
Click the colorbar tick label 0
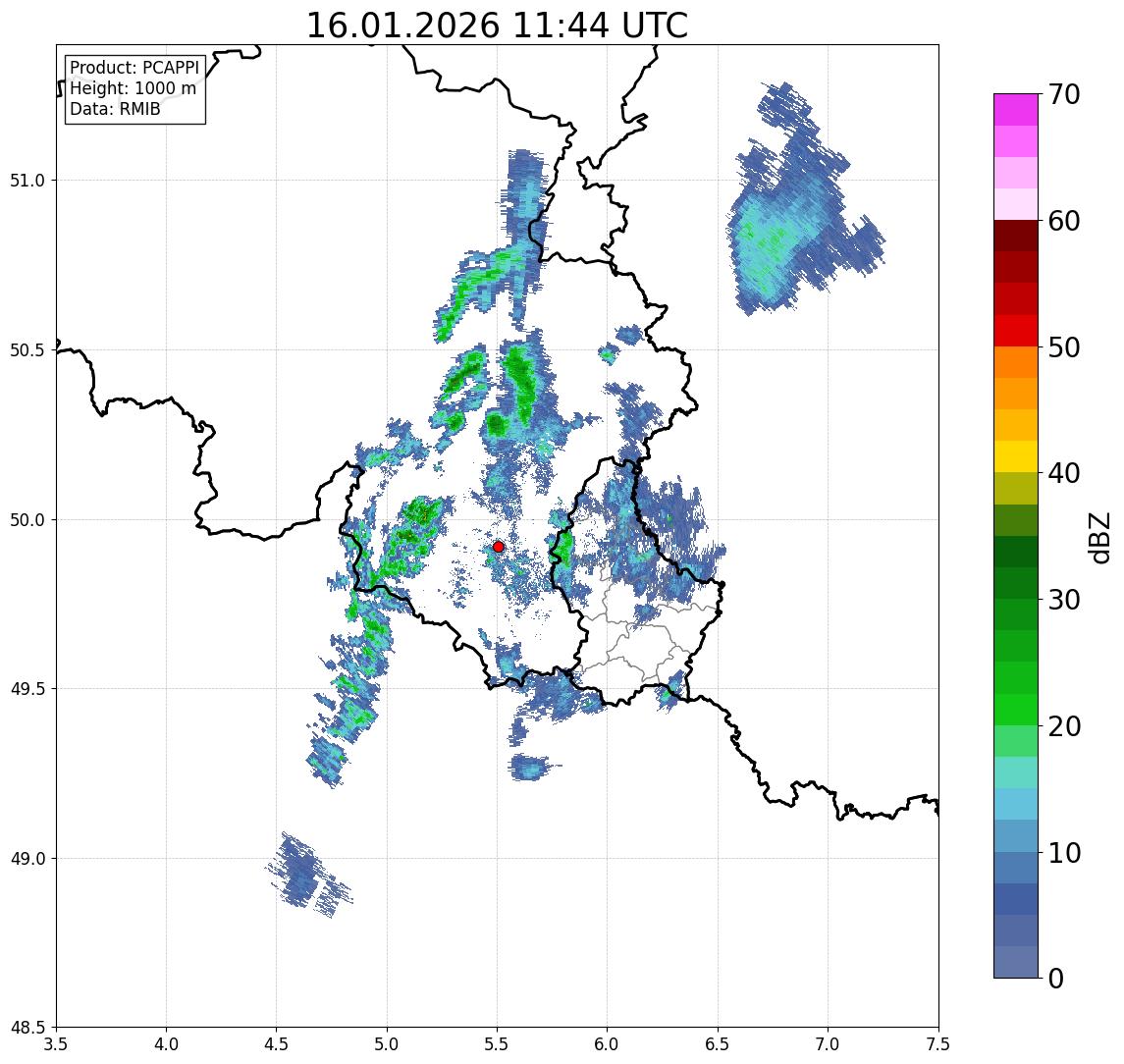click(x=1056, y=978)
